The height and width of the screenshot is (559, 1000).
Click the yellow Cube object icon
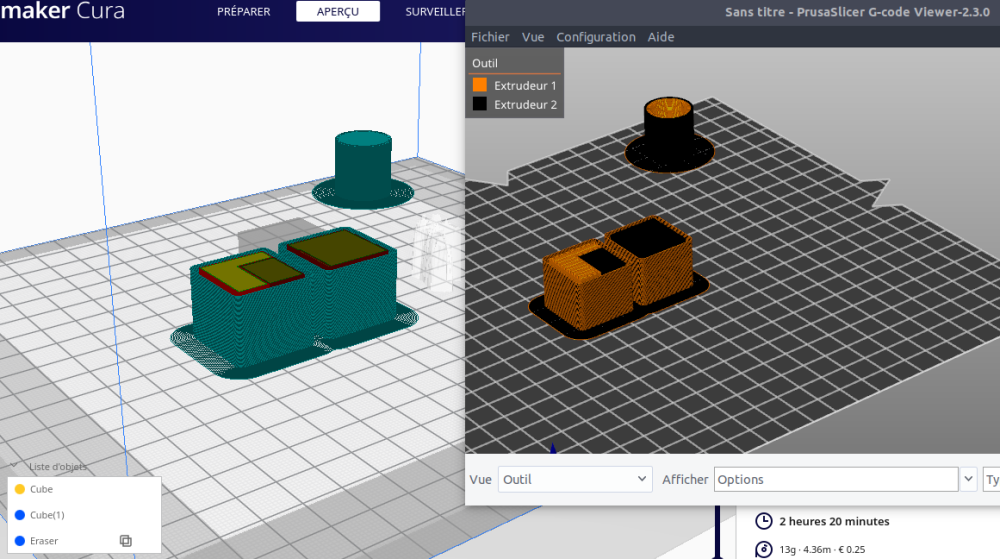19,489
